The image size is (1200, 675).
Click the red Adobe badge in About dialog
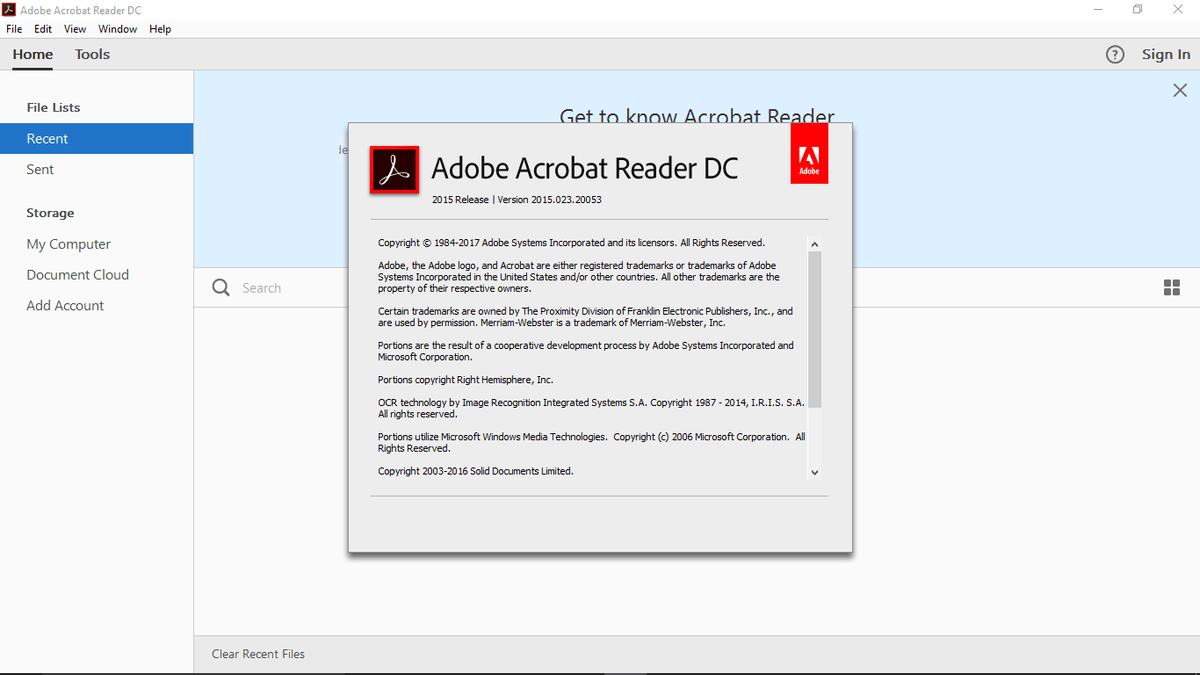(x=809, y=154)
